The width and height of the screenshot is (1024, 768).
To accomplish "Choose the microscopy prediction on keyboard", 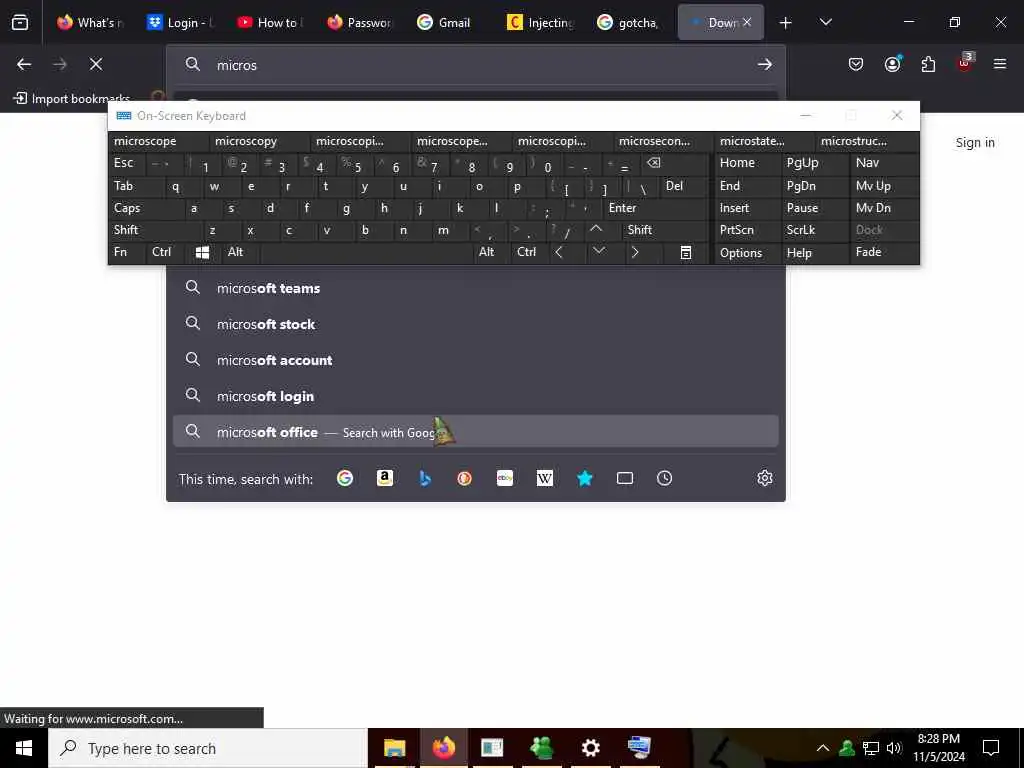I will coord(260,141).
